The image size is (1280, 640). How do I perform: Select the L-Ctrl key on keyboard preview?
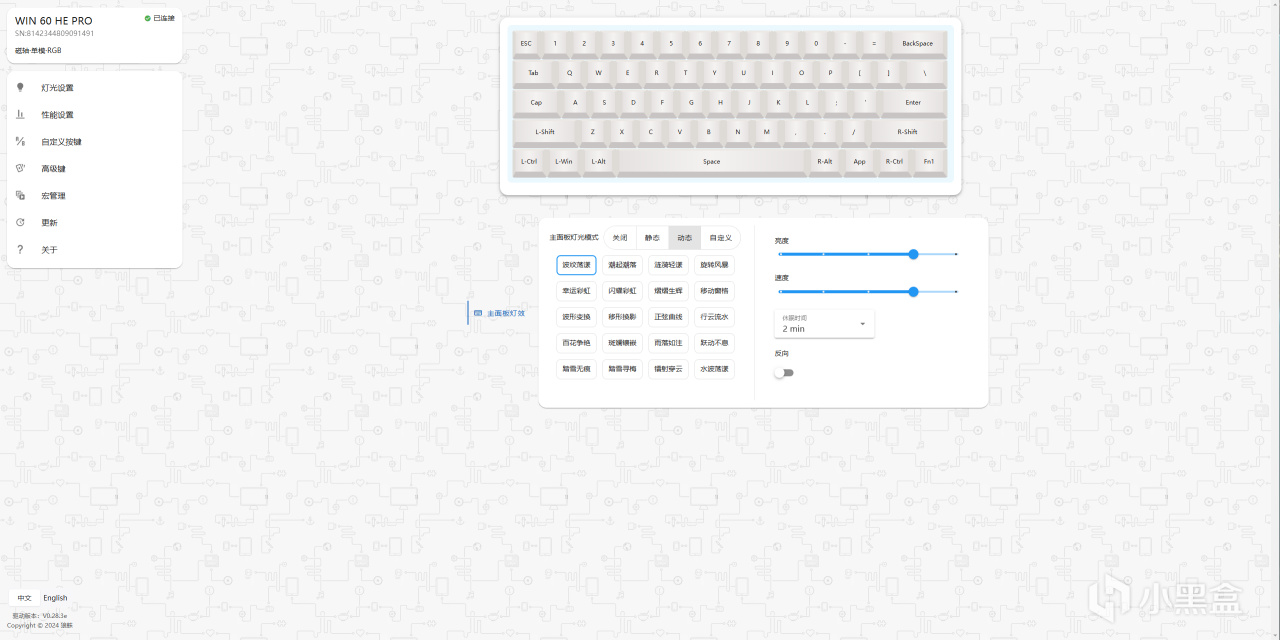coord(529,161)
